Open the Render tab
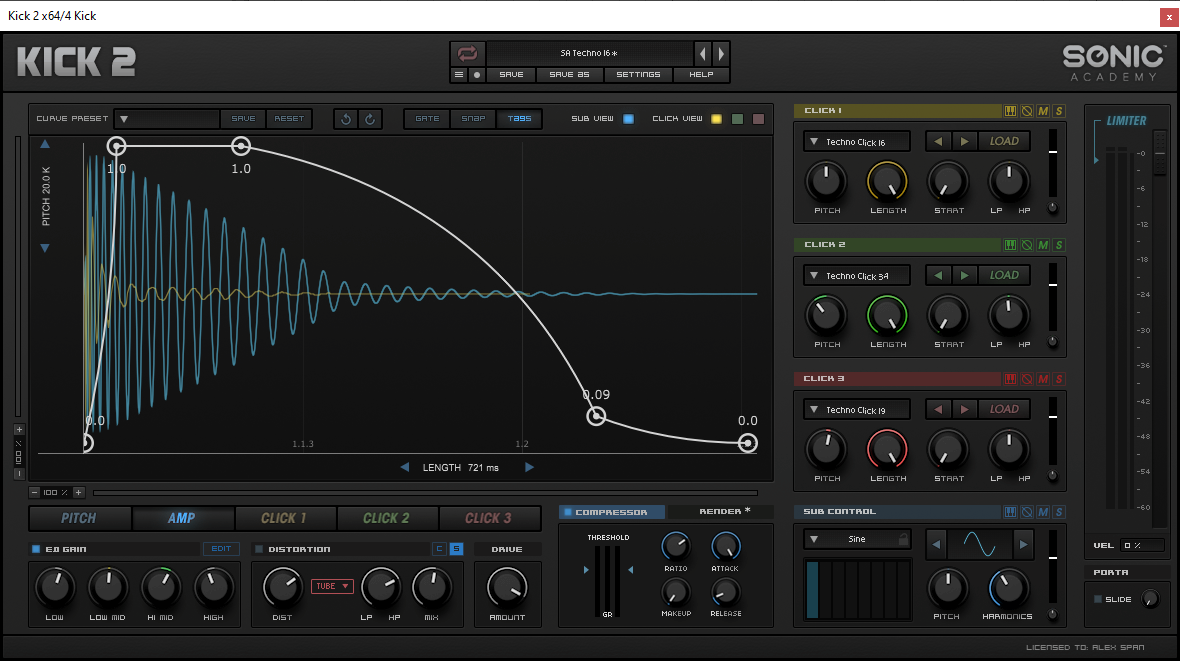Screen dimensions: 1180x661 coord(721,512)
